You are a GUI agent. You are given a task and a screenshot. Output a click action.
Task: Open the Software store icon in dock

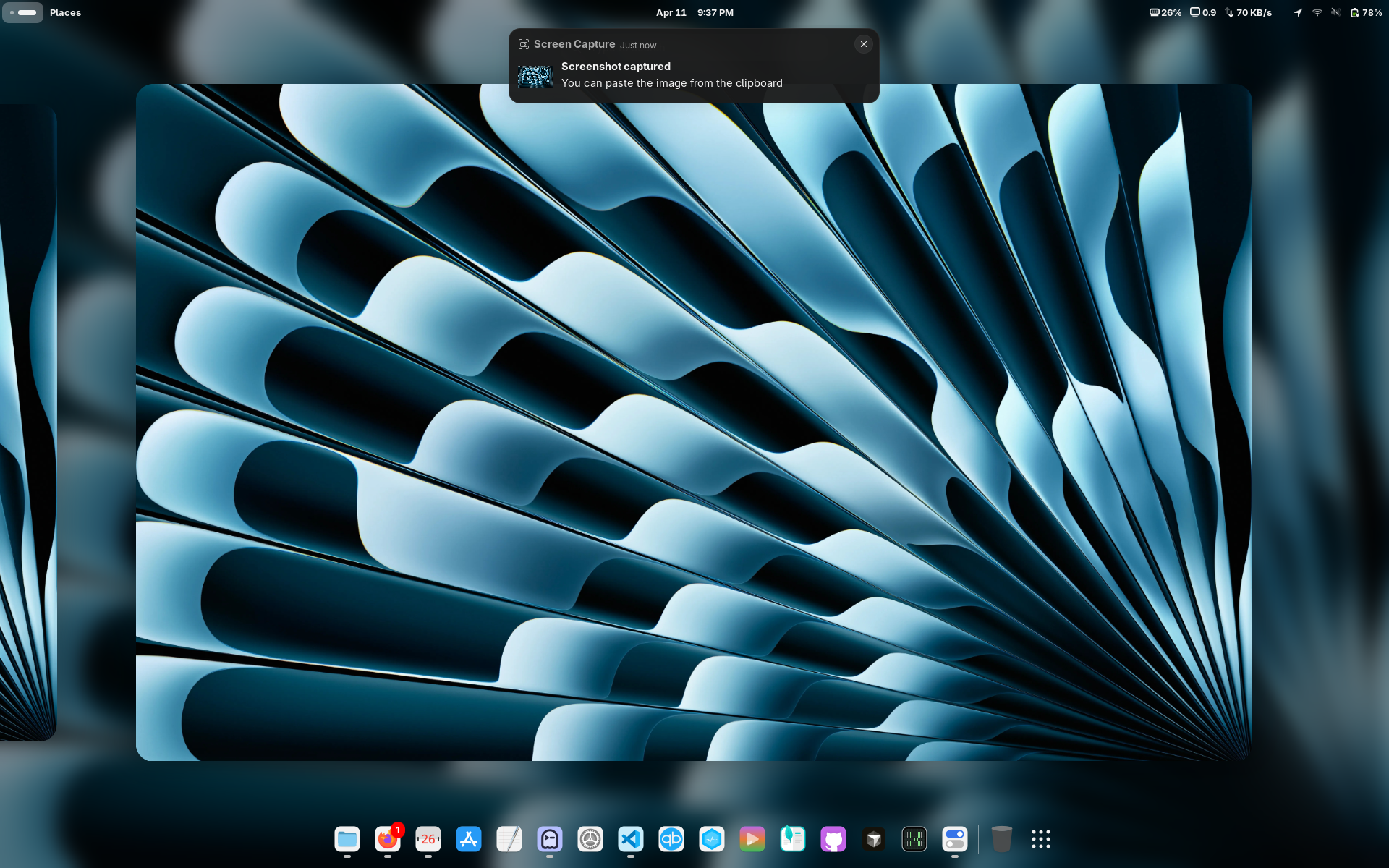pyautogui.click(x=469, y=839)
